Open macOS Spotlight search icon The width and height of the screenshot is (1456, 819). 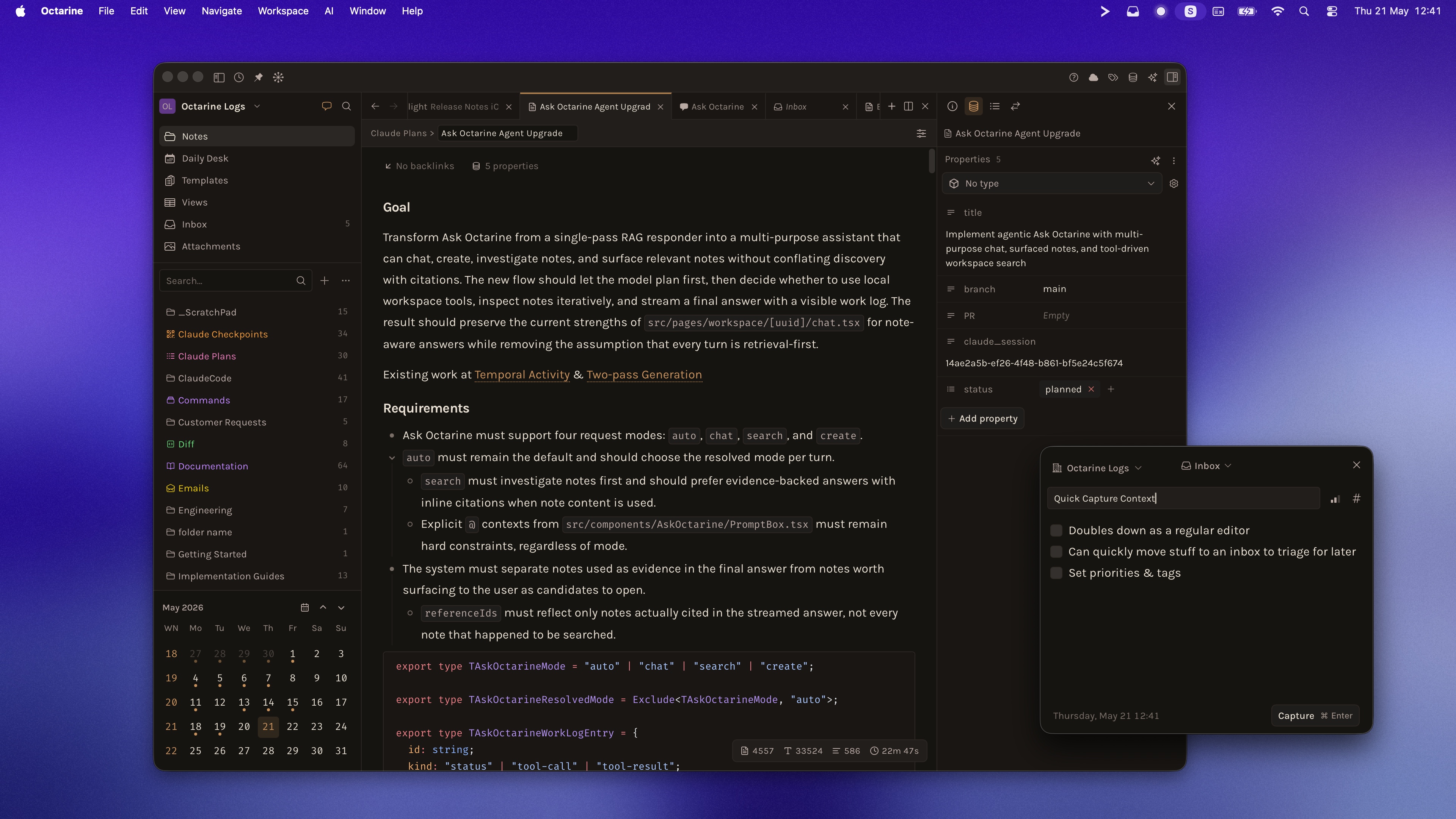[x=1304, y=11]
